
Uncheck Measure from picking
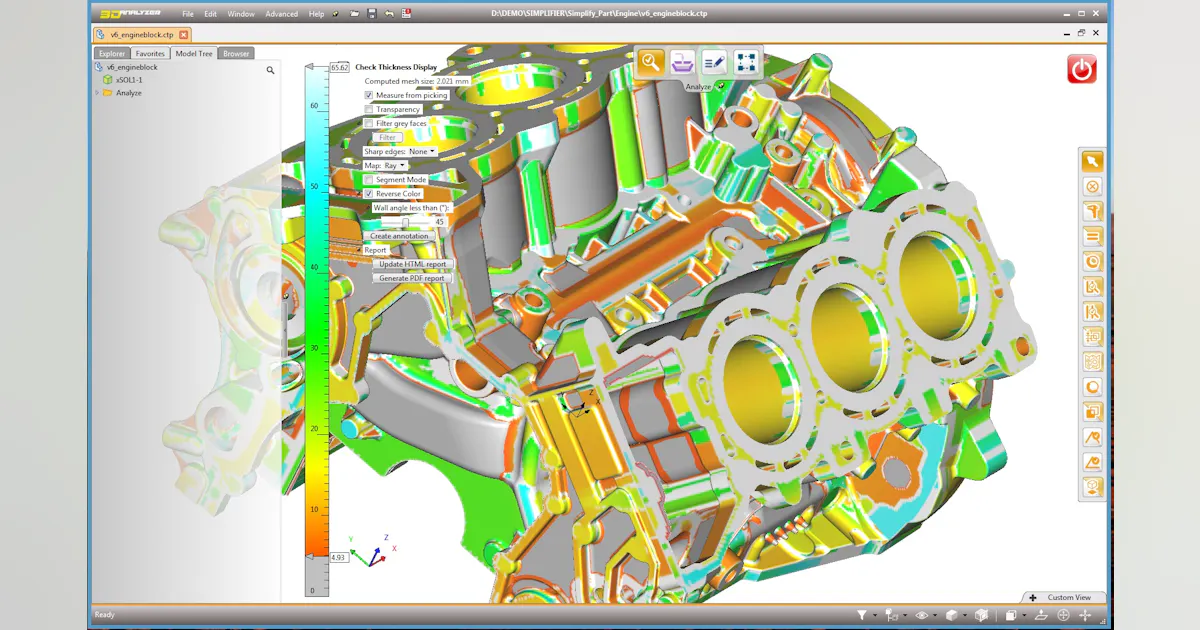[x=369, y=95]
